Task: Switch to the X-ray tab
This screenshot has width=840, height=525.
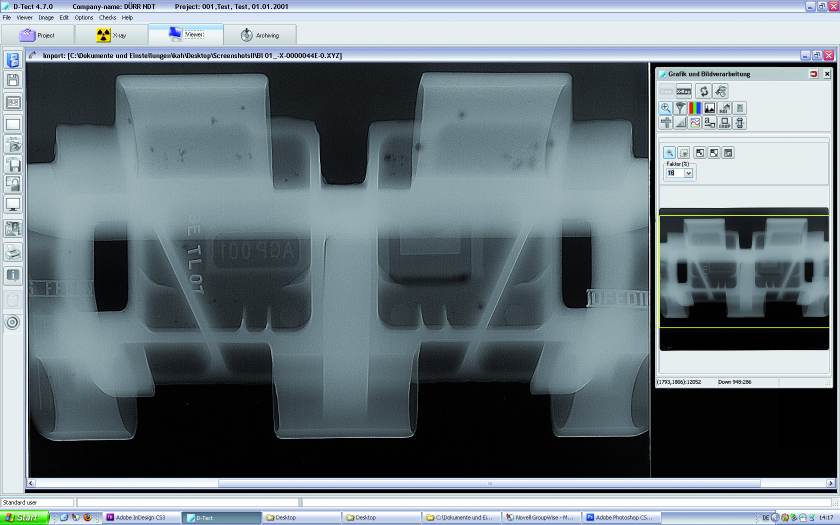Action: pos(112,35)
